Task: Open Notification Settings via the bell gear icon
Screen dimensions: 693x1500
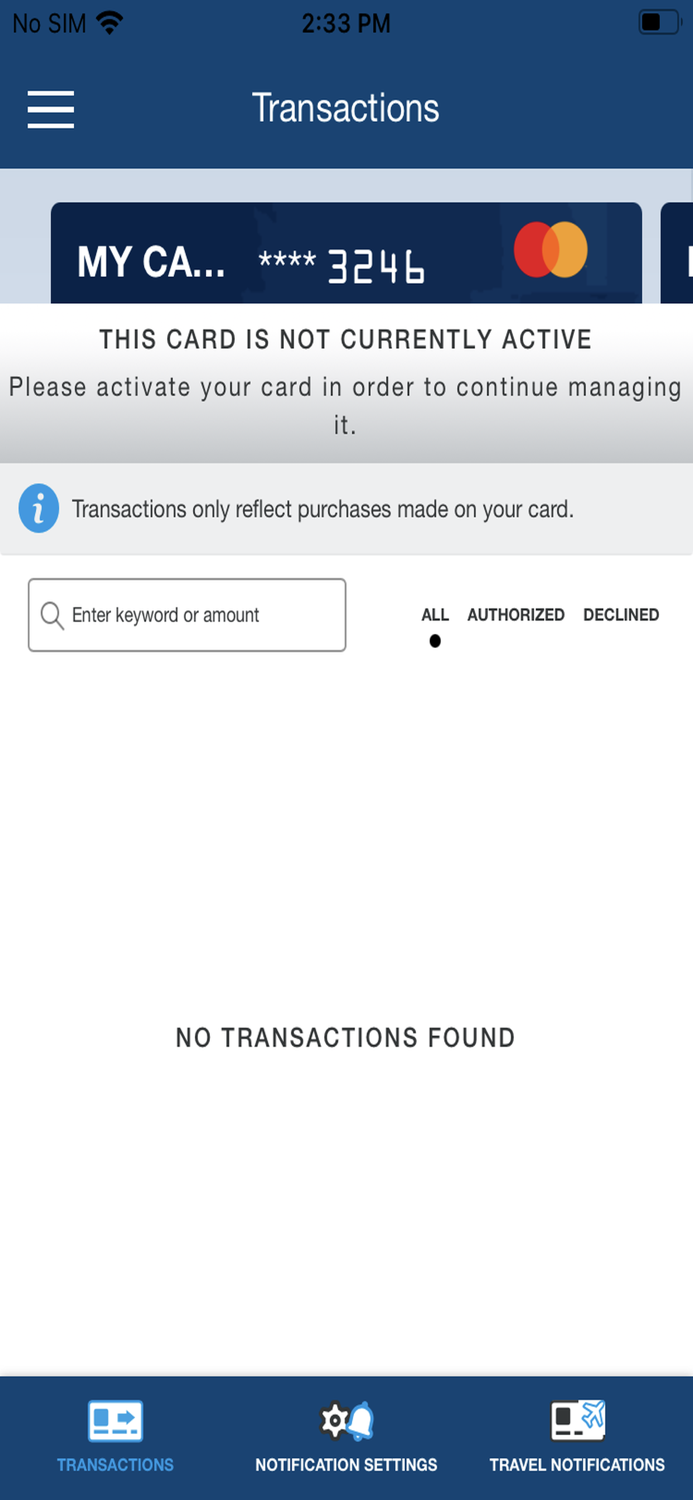Action: click(345, 1419)
